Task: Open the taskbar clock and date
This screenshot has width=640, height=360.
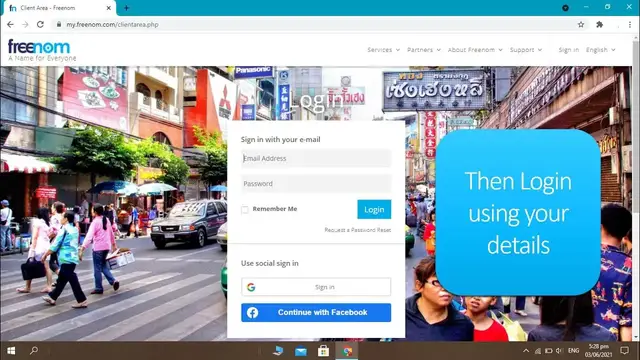Action: (599, 351)
